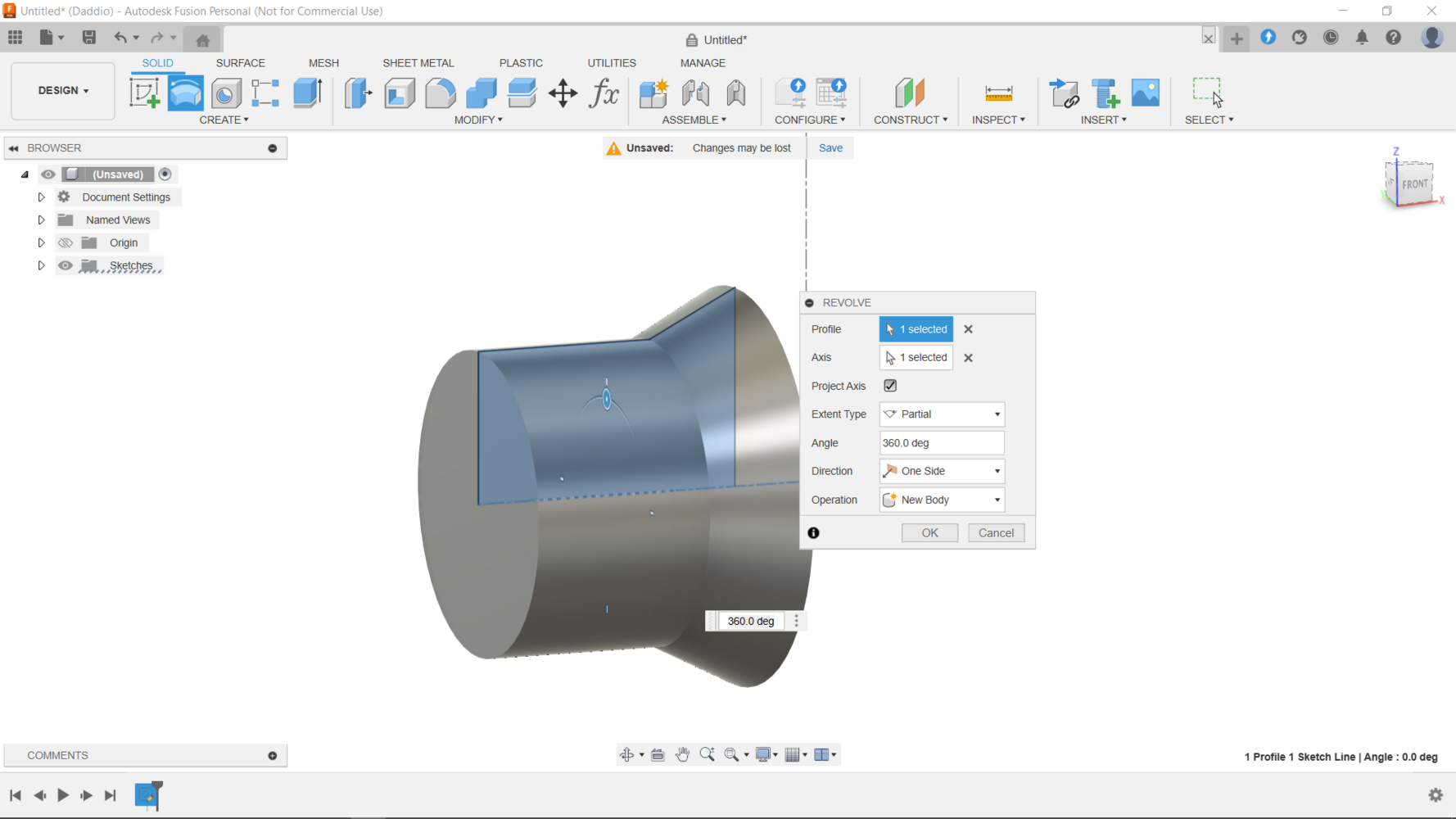Choose the Fillet tool
This screenshot has height=819, width=1456.
(441, 93)
